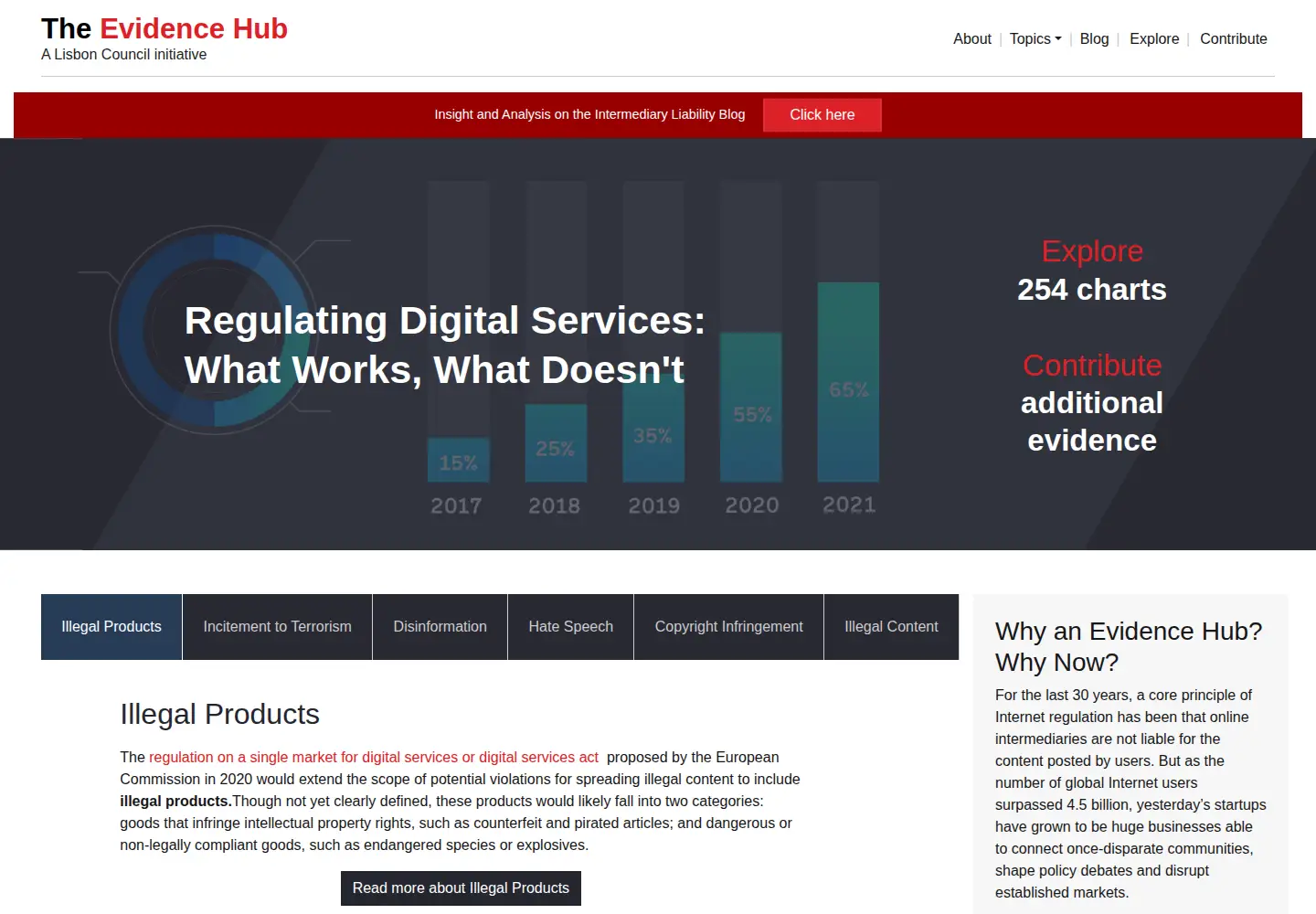Click the red 'Click here' banner button
The width and height of the screenshot is (1316, 914).
[x=822, y=115]
